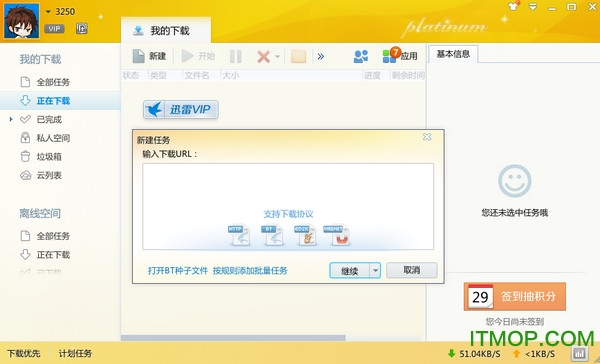600x364 pixels.
Task: Open 垃圾箱 in the sidebar
Action: click(x=49, y=157)
